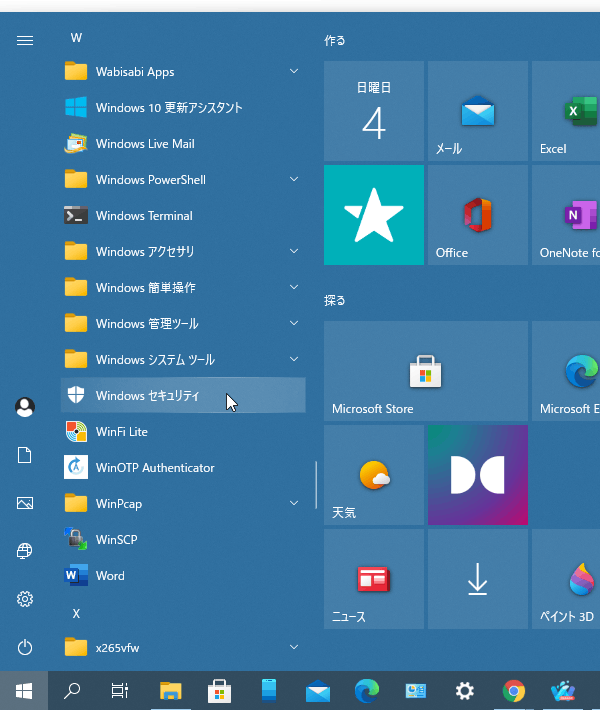Screen dimensions: 600x710
Task: Open Settings gear on the taskbar
Action: pos(465,691)
